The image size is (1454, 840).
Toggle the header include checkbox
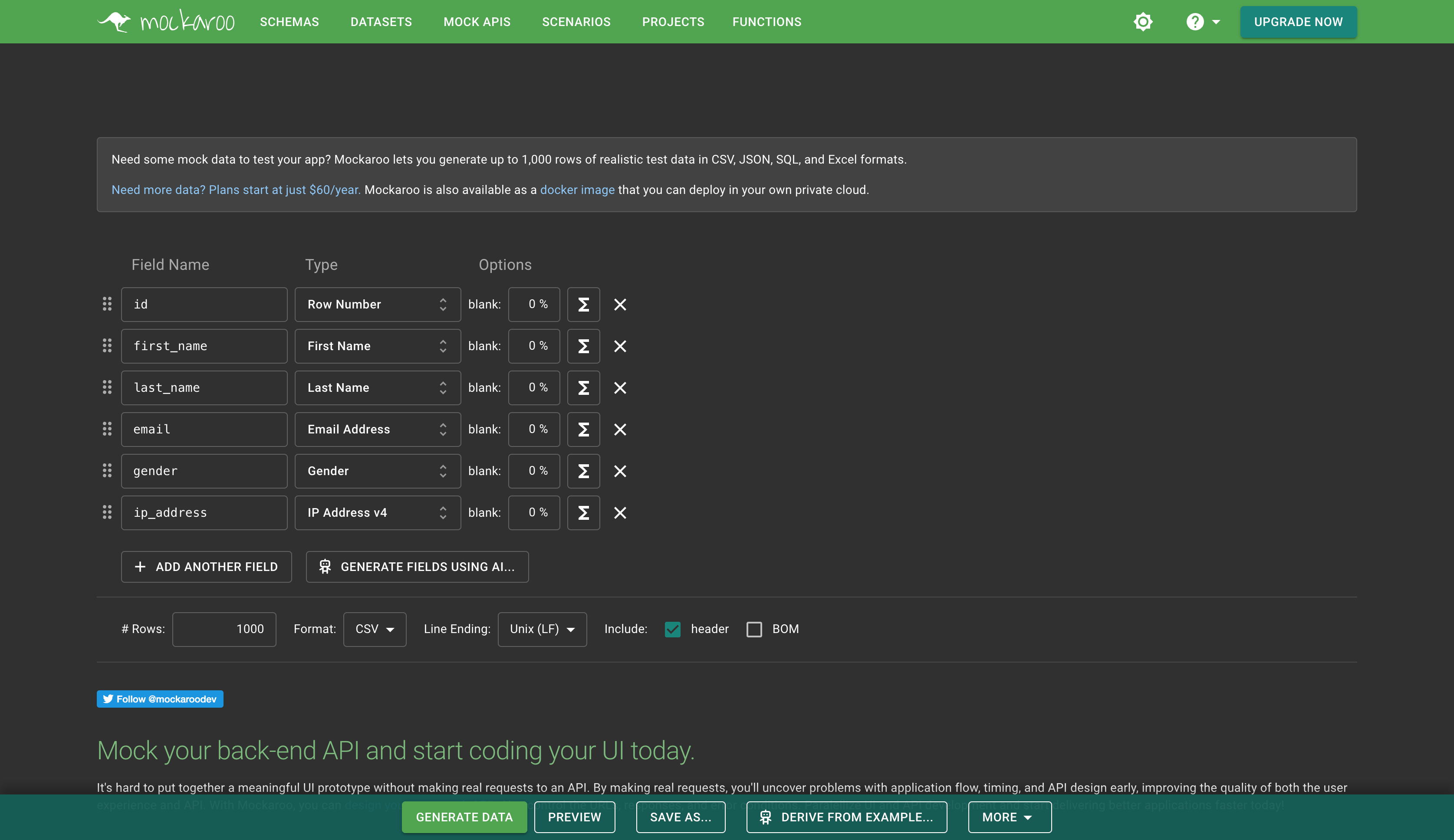(672, 629)
